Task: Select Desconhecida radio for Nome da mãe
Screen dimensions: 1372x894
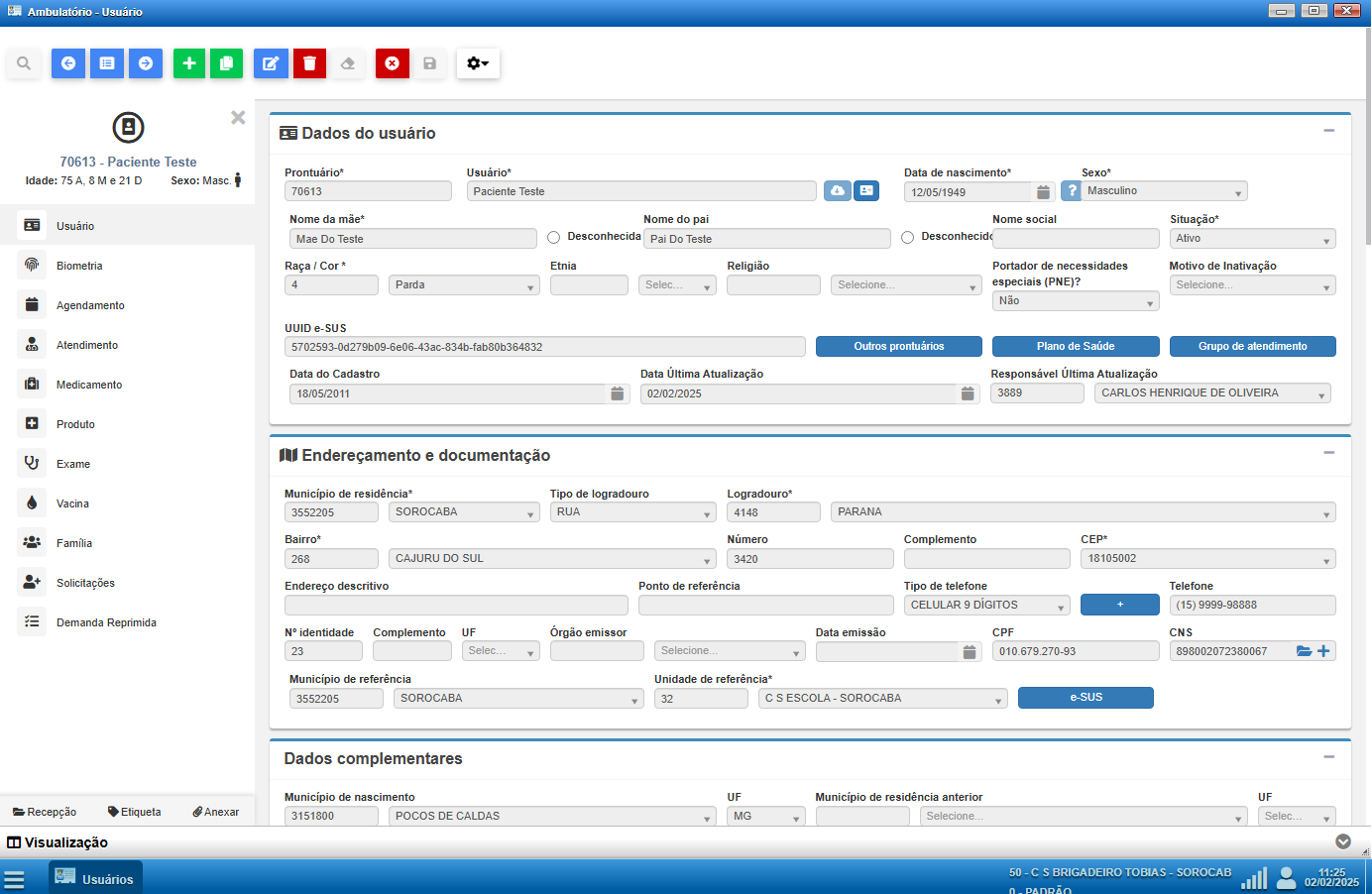Action: click(554, 238)
